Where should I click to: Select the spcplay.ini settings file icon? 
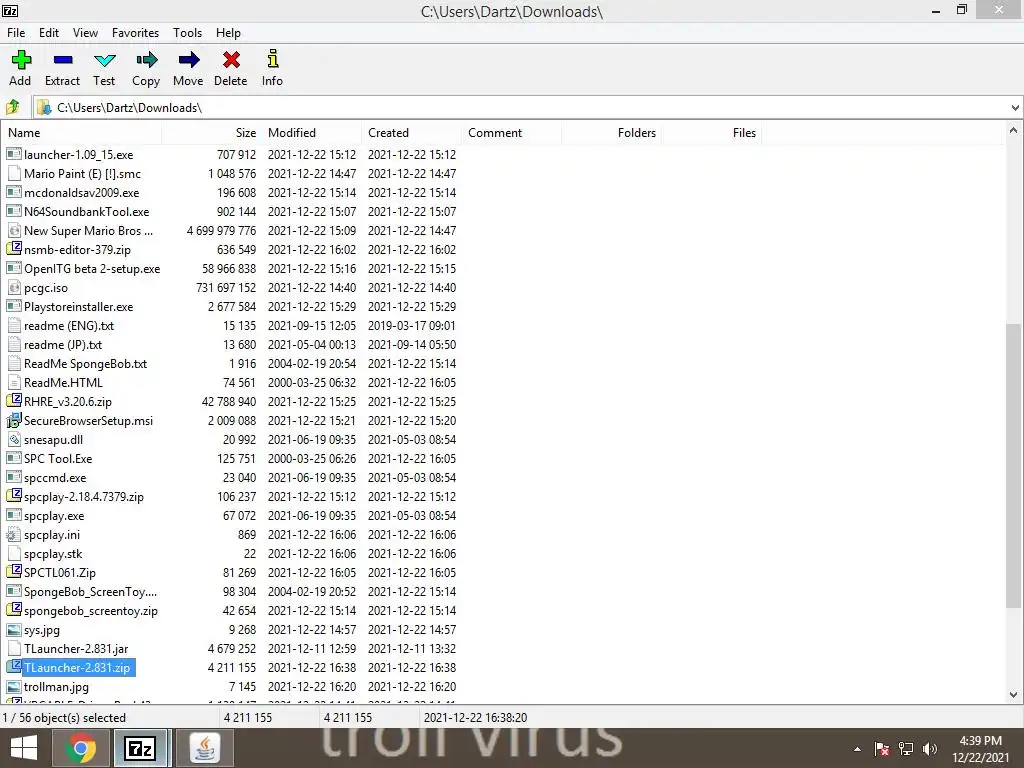point(14,535)
